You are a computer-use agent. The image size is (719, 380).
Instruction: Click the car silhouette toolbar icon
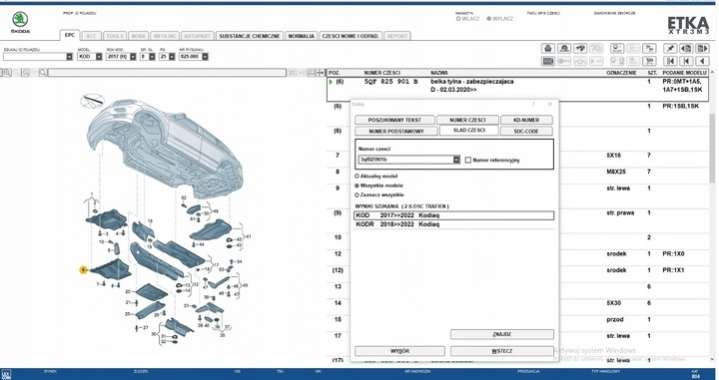pyautogui.click(x=564, y=48)
